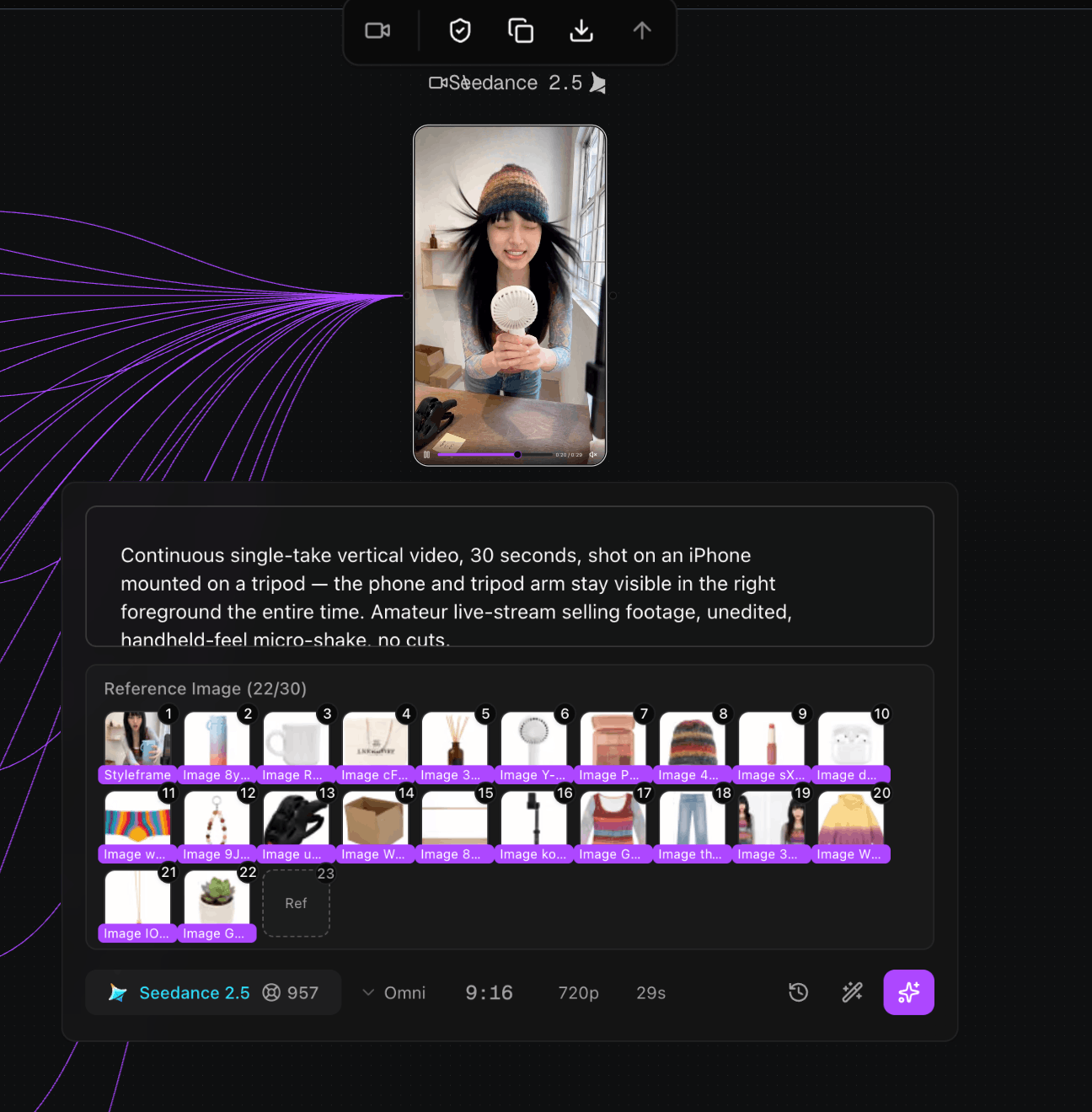Click the magic wand enhance prompt icon

[853, 992]
